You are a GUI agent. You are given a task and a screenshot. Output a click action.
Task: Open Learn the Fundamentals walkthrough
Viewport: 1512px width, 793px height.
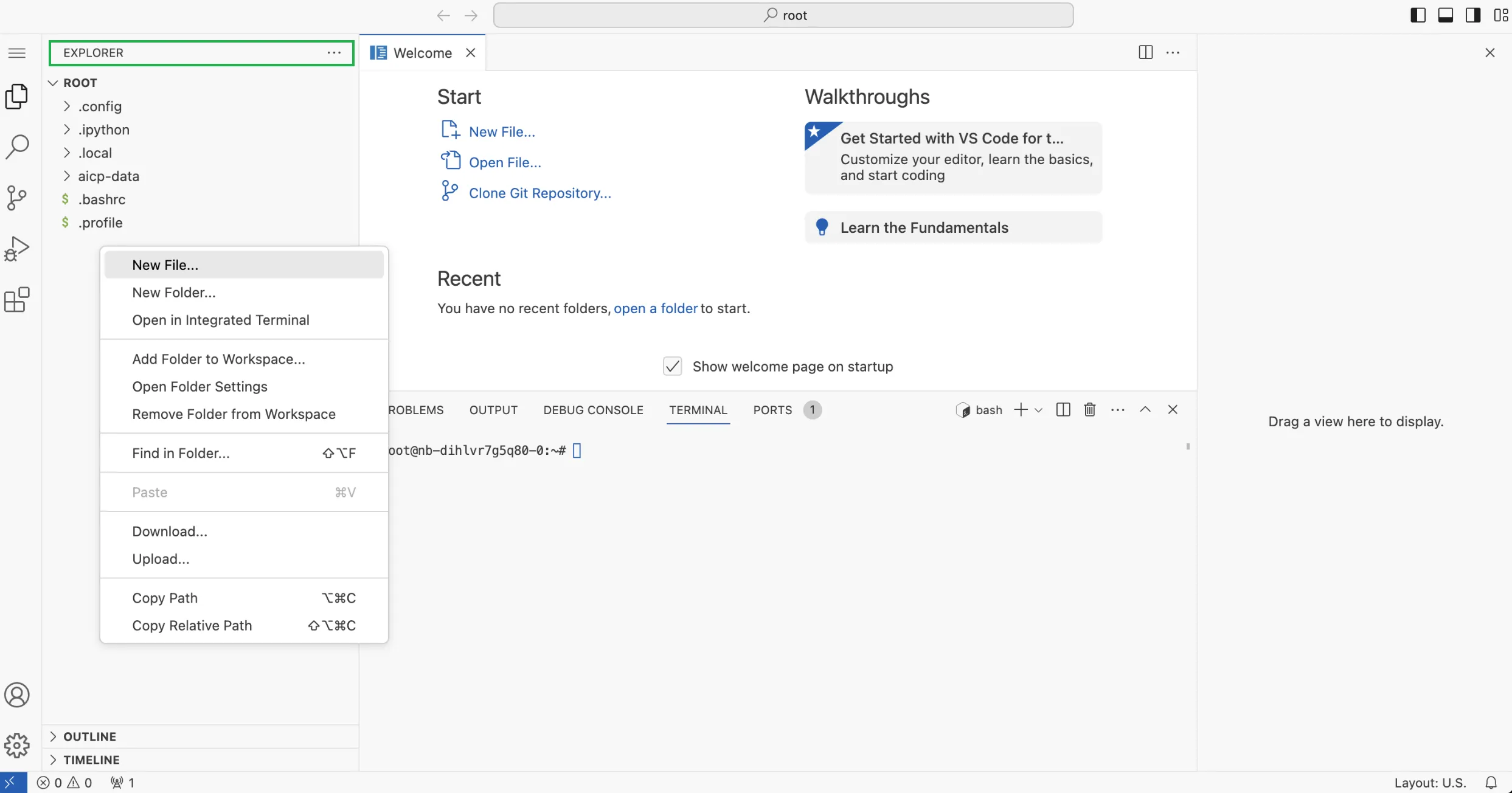pos(953,227)
